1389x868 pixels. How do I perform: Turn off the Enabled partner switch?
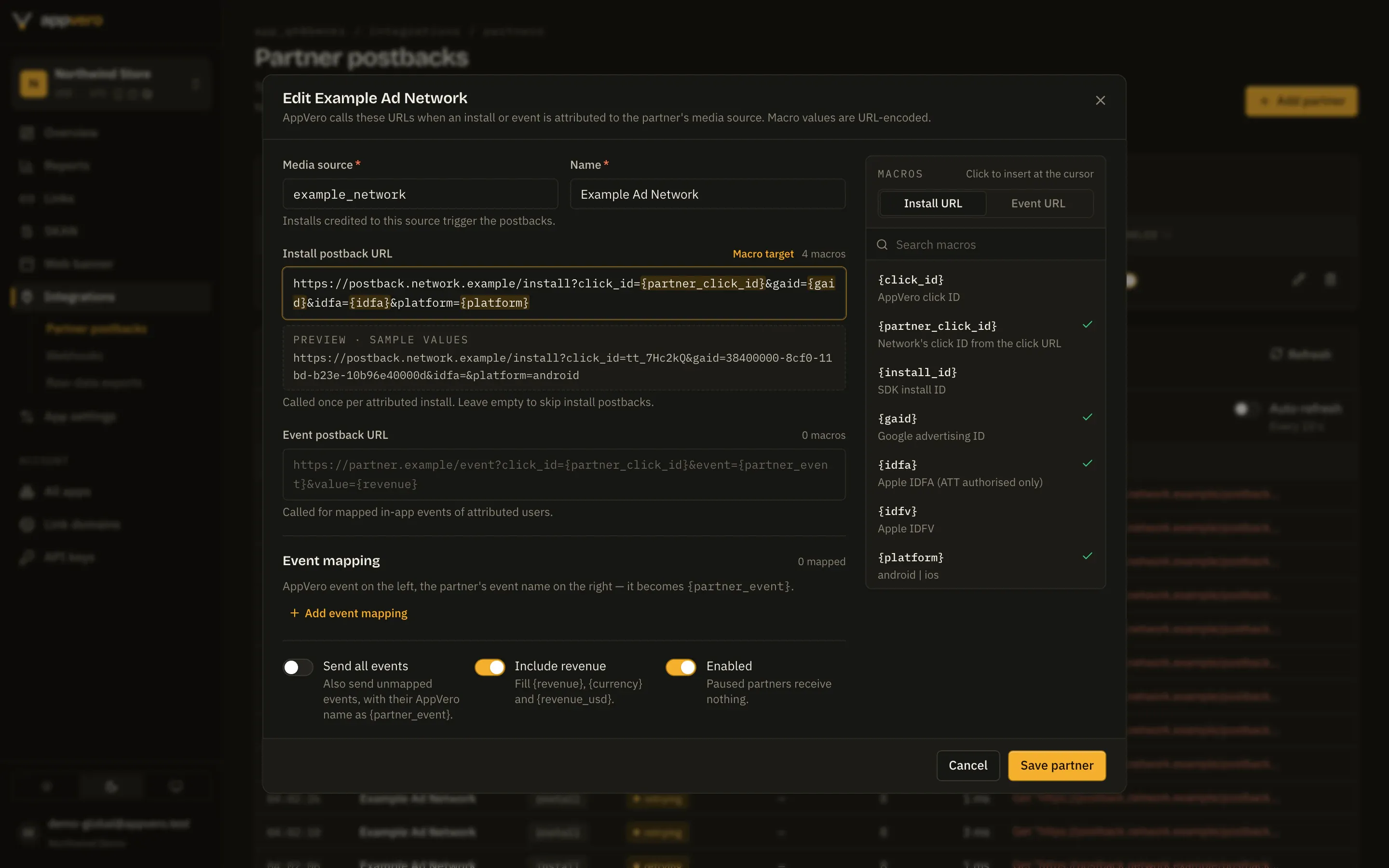tap(681, 667)
